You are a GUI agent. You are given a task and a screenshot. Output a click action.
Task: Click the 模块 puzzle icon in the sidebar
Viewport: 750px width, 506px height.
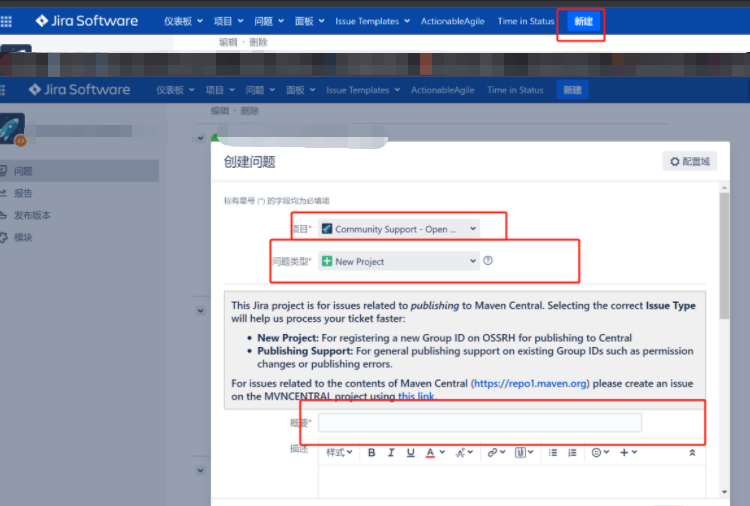coord(4,237)
